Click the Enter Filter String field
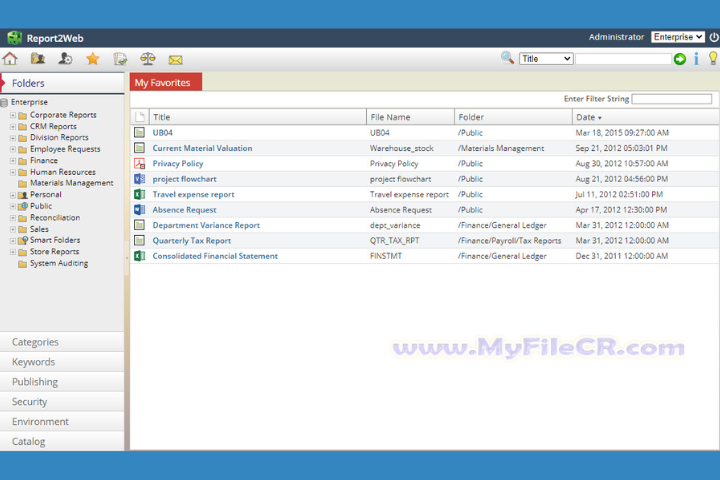 point(671,99)
